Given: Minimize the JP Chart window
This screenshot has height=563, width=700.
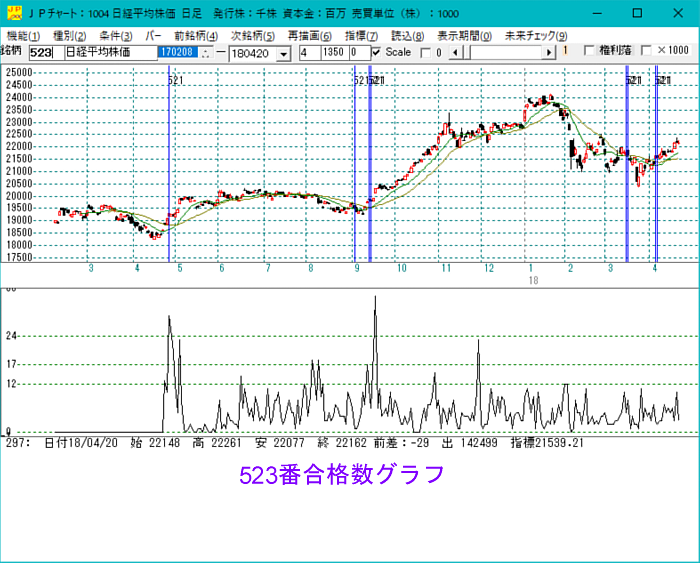Looking at the screenshot, I should [597, 13].
